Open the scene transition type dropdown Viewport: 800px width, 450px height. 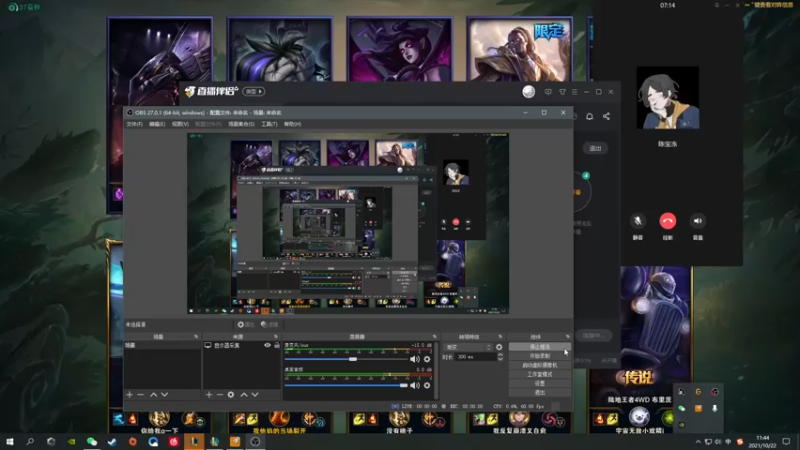click(x=468, y=347)
